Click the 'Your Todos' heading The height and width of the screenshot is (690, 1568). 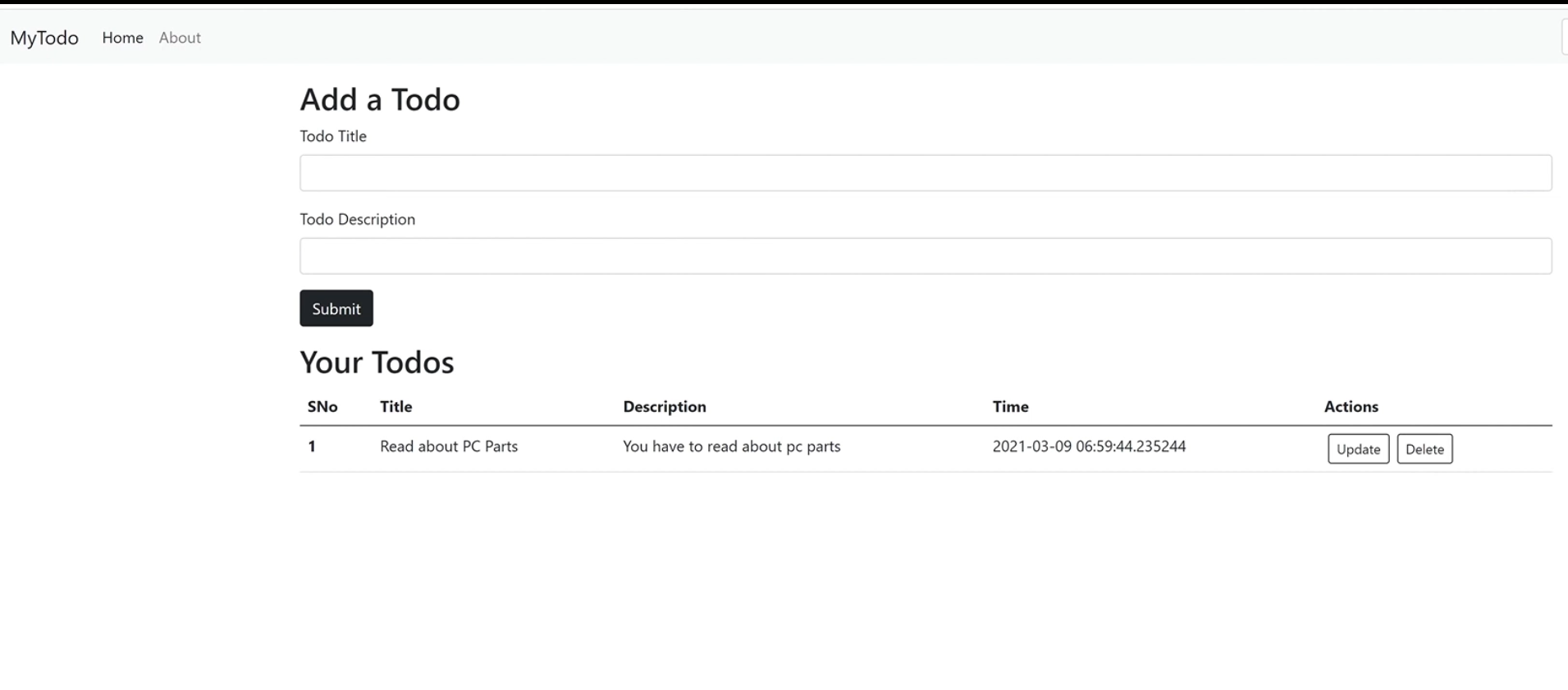click(377, 363)
